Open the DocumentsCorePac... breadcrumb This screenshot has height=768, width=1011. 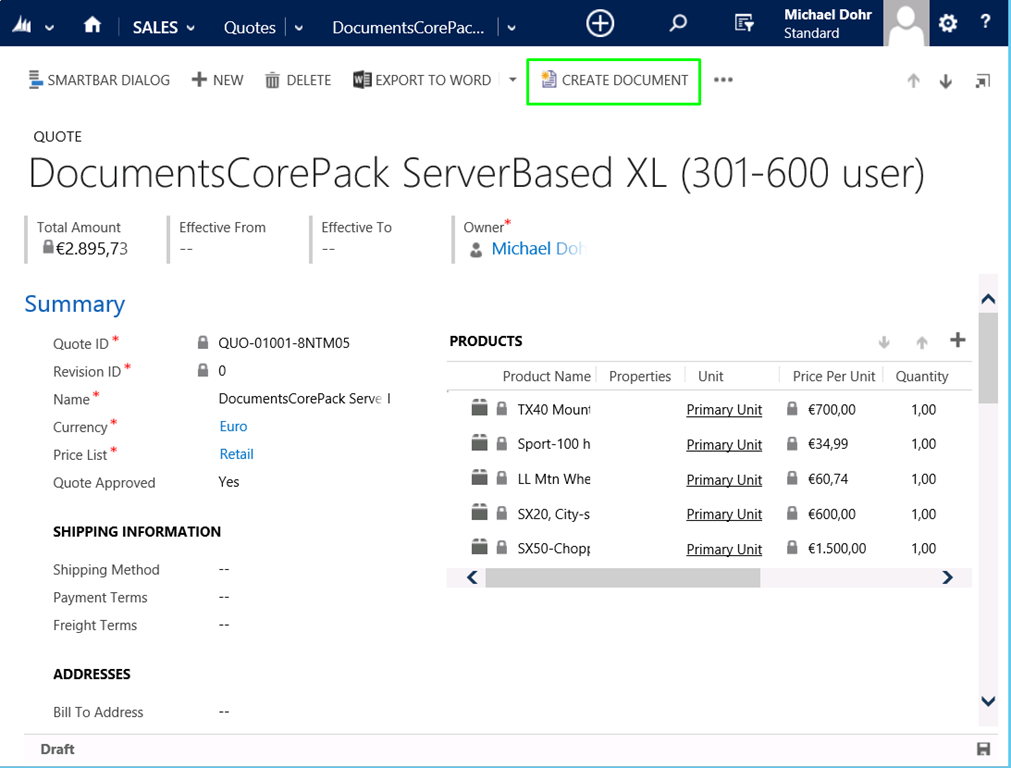(408, 28)
